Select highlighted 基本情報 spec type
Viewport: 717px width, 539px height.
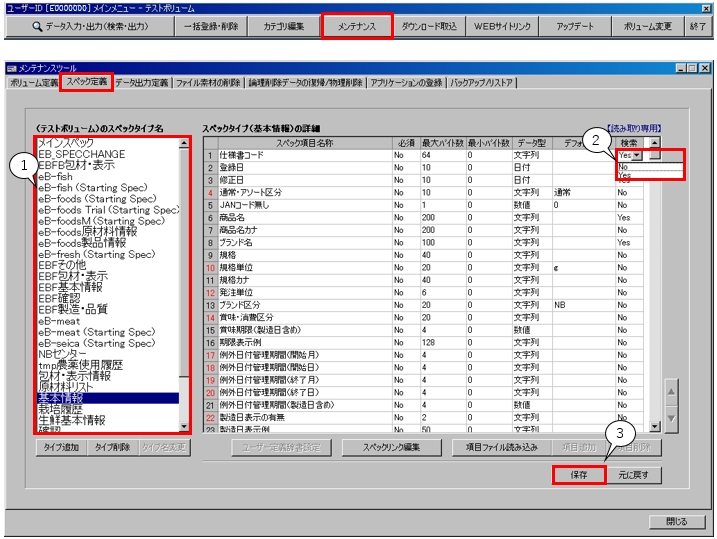(108, 398)
